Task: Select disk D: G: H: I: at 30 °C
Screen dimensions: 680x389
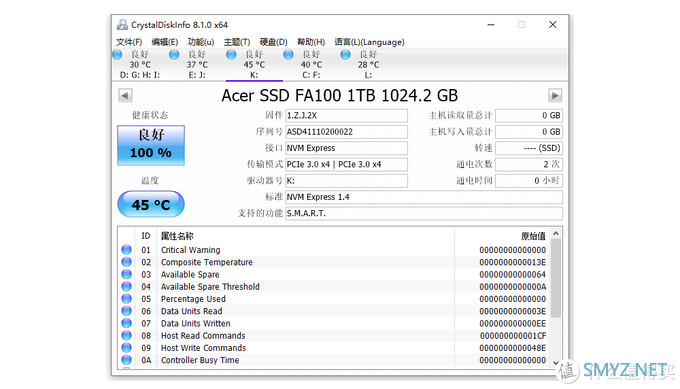Action: [x=140, y=65]
